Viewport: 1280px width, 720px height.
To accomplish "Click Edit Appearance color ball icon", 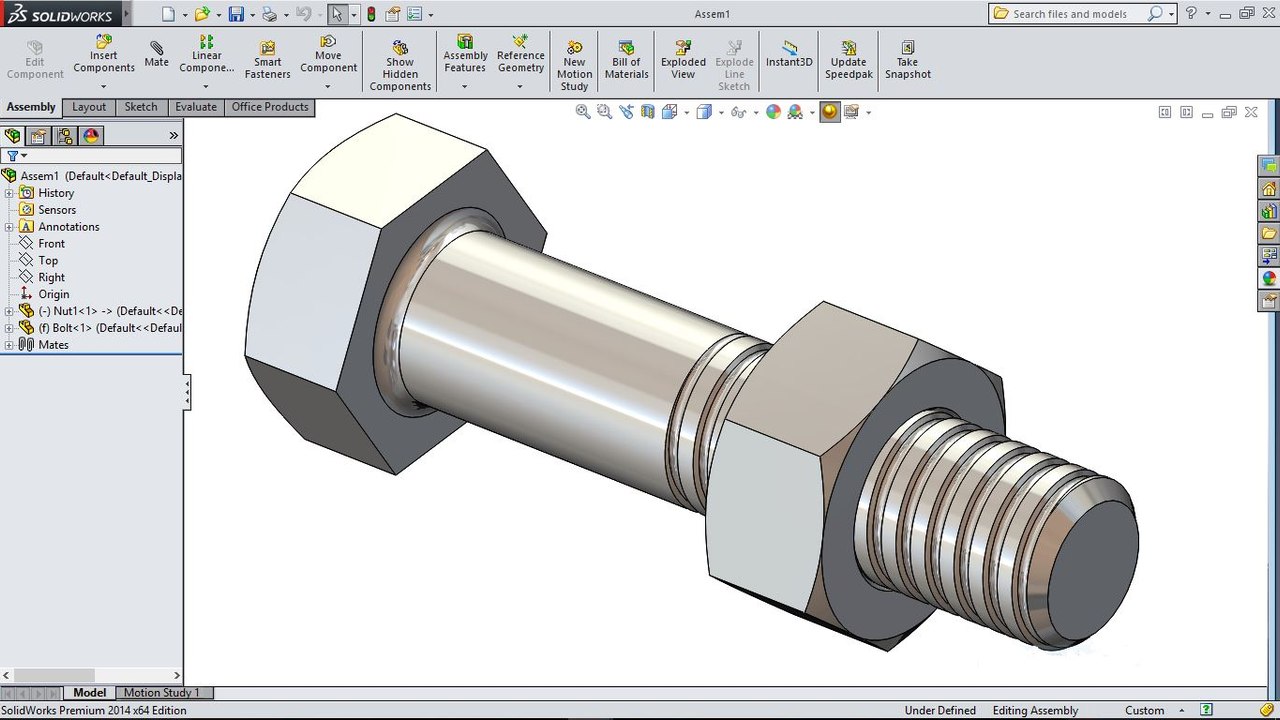I will point(773,112).
